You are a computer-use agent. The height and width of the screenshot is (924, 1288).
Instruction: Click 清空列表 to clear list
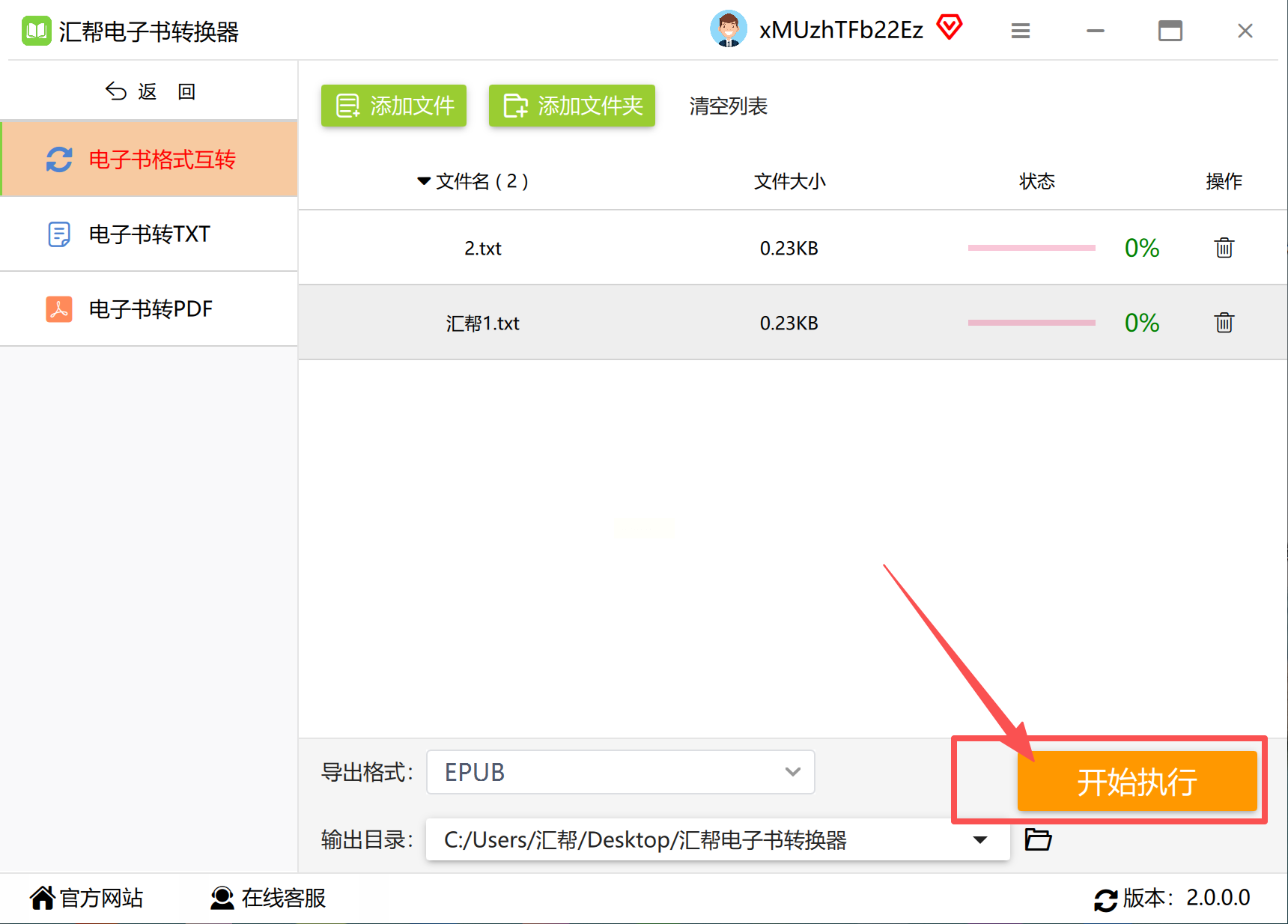click(x=728, y=106)
